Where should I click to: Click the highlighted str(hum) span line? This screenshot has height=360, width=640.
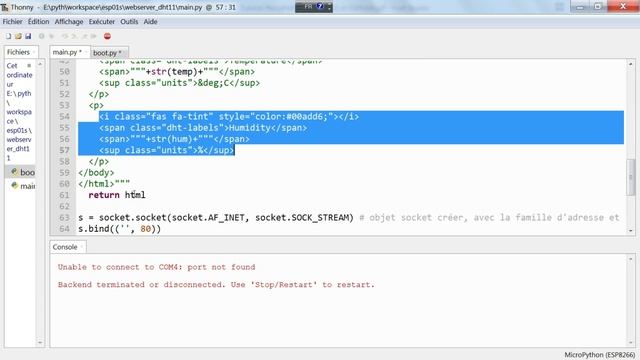click(x=174, y=139)
